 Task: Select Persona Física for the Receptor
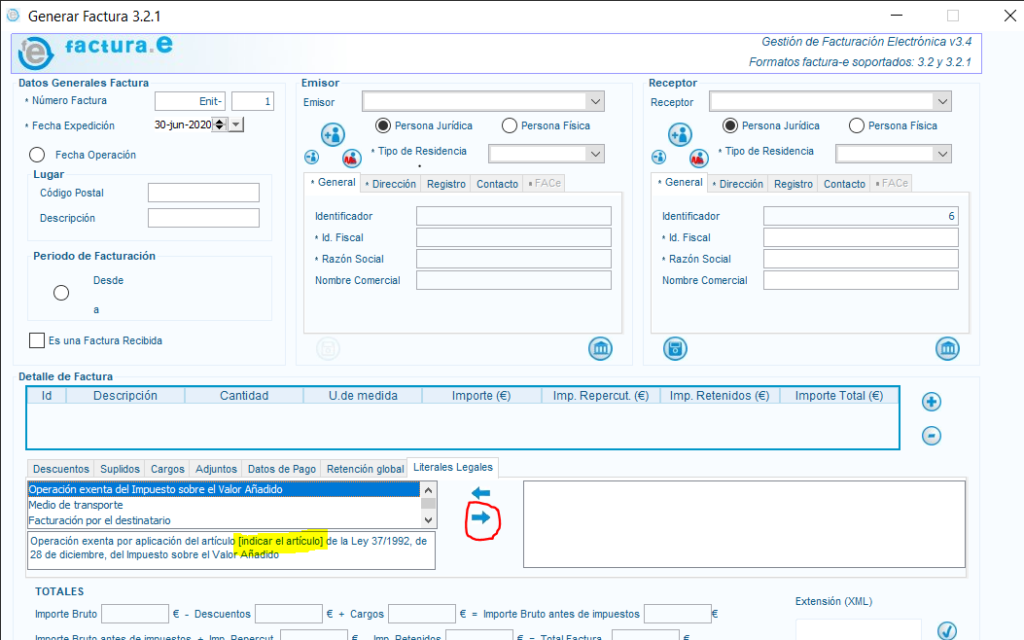coord(856,125)
